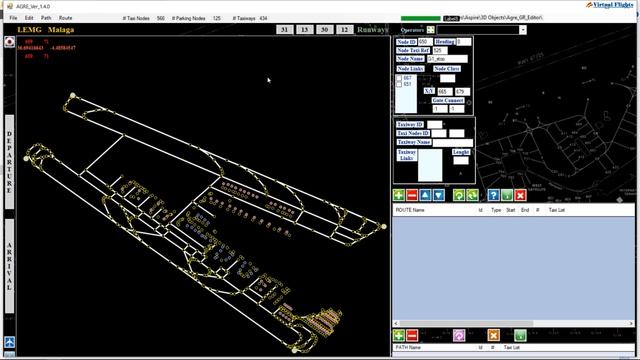Click the green double-arrow refresh icon

pyautogui.click(x=472, y=195)
